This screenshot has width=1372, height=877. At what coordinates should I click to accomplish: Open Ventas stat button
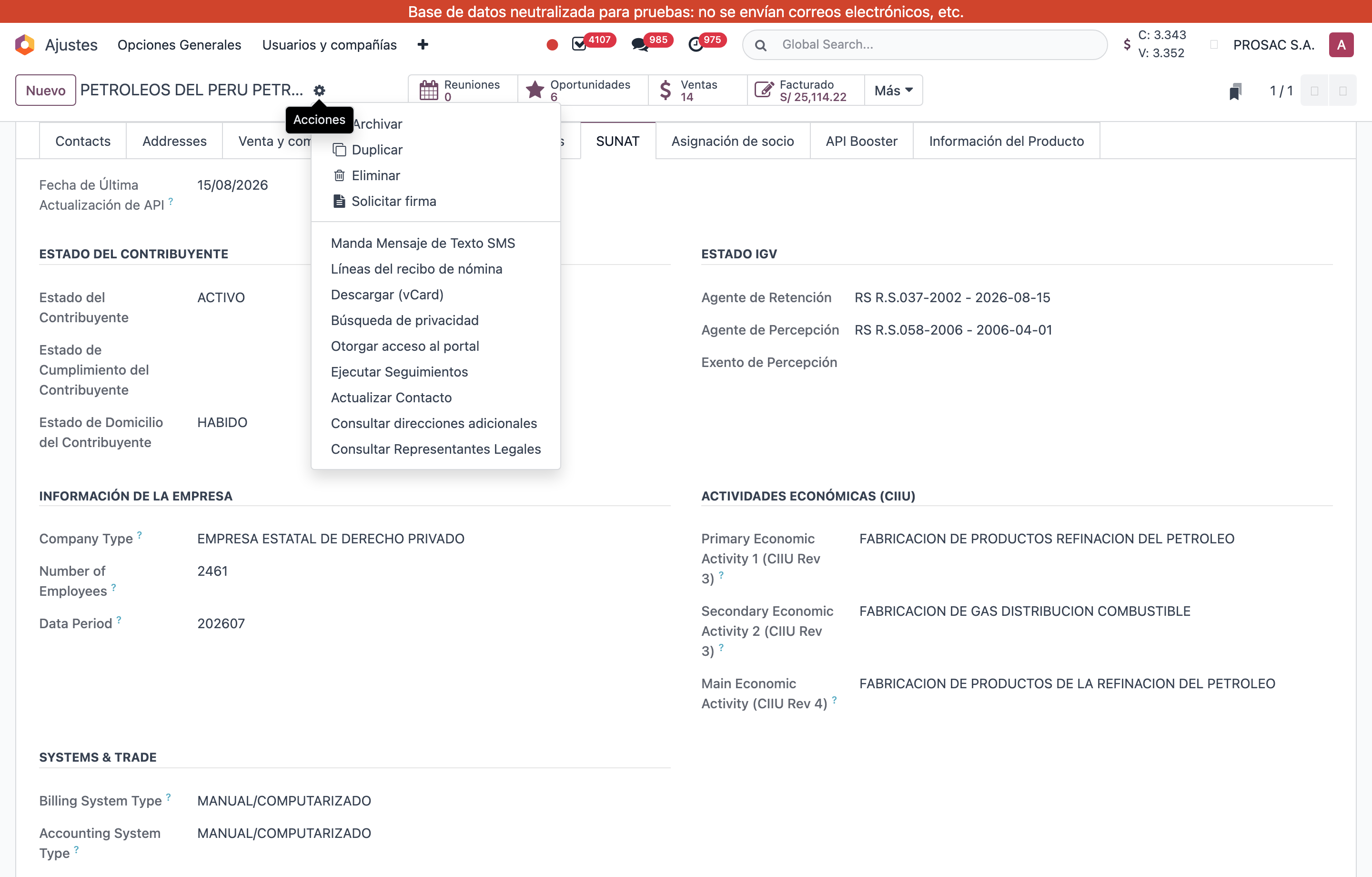pos(697,90)
